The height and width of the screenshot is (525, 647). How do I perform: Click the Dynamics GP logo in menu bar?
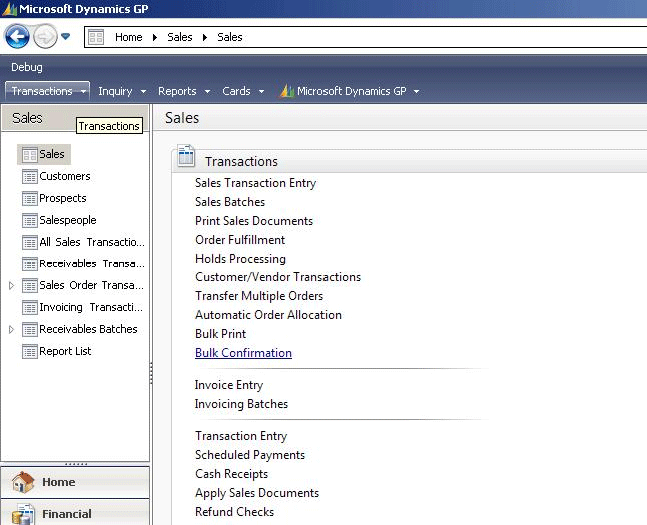pyautogui.click(x=287, y=91)
